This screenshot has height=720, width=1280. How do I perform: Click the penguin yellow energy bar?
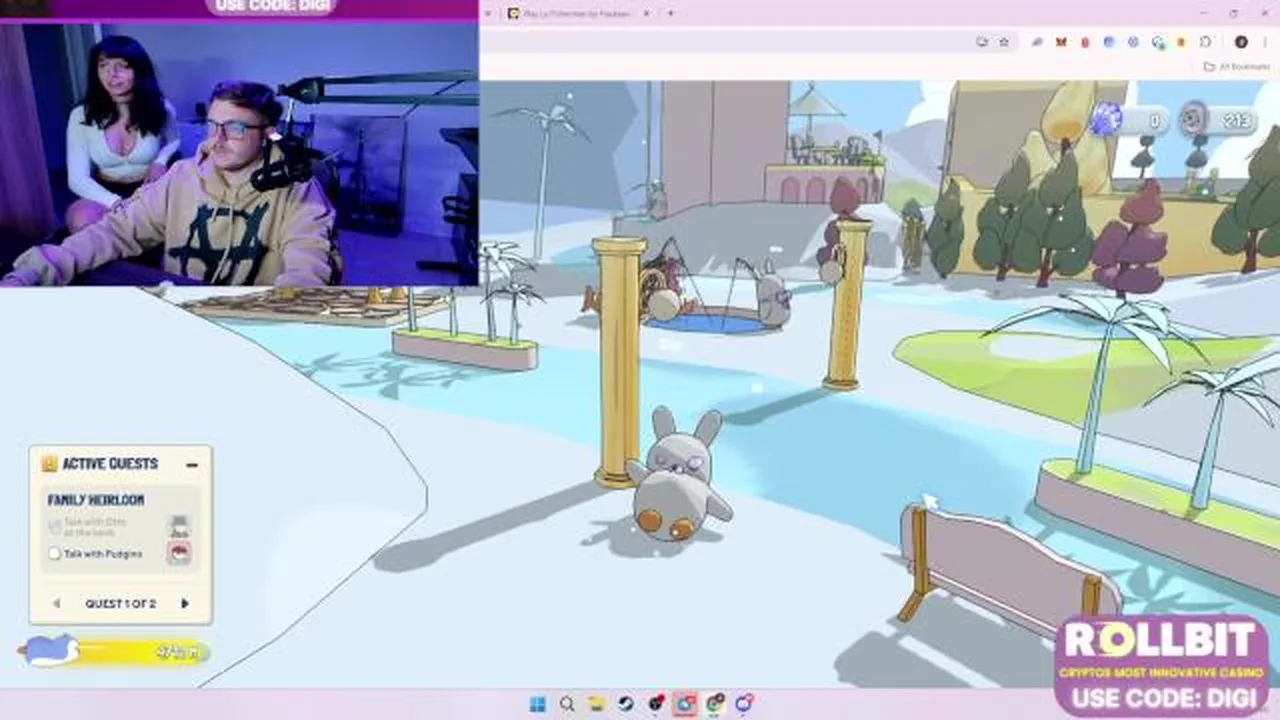[140, 653]
